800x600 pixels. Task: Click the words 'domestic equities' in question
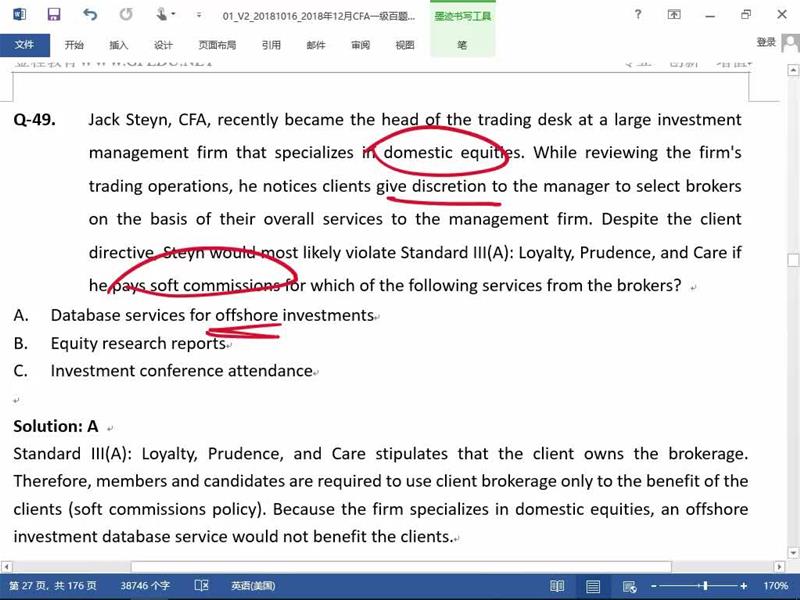click(x=454, y=153)
